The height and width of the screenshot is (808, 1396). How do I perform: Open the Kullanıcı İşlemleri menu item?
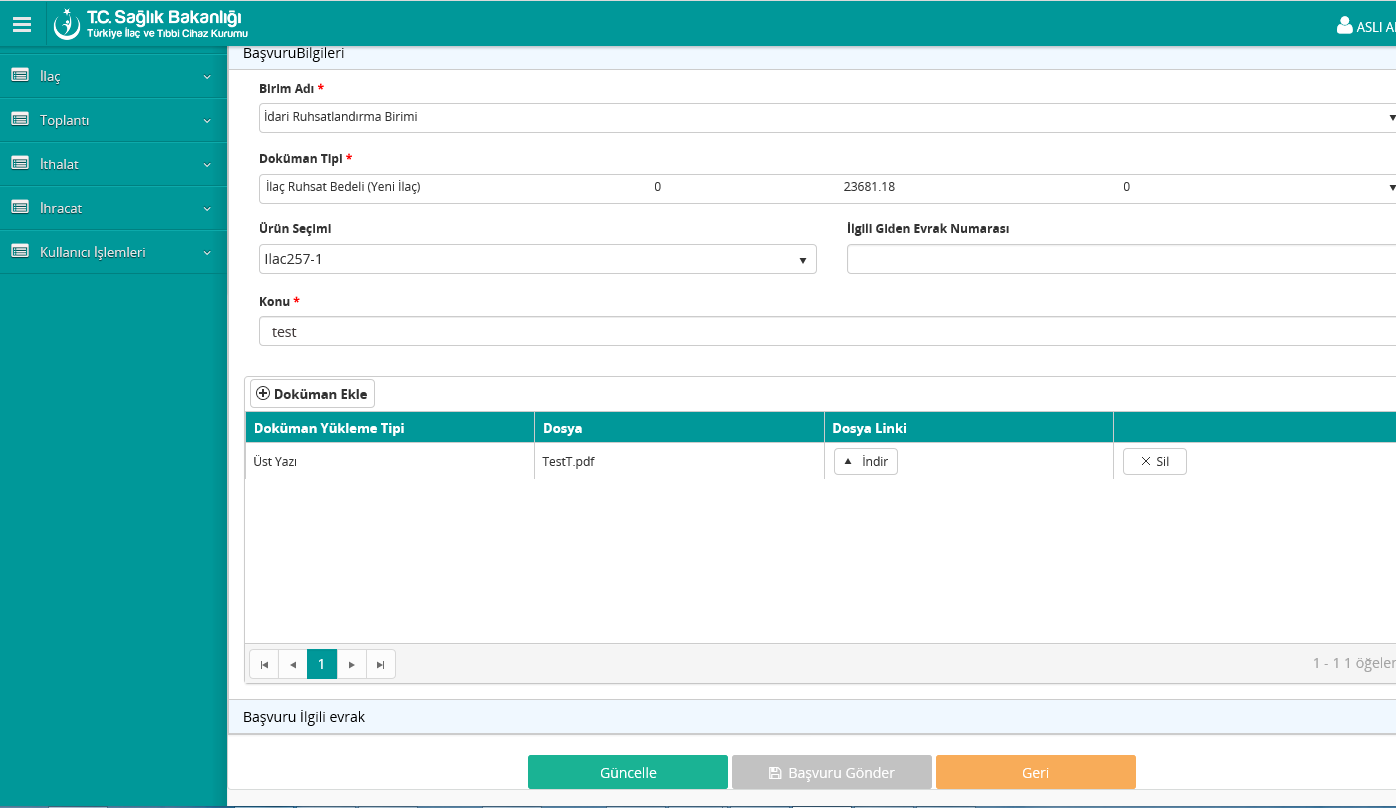[113, 252]
